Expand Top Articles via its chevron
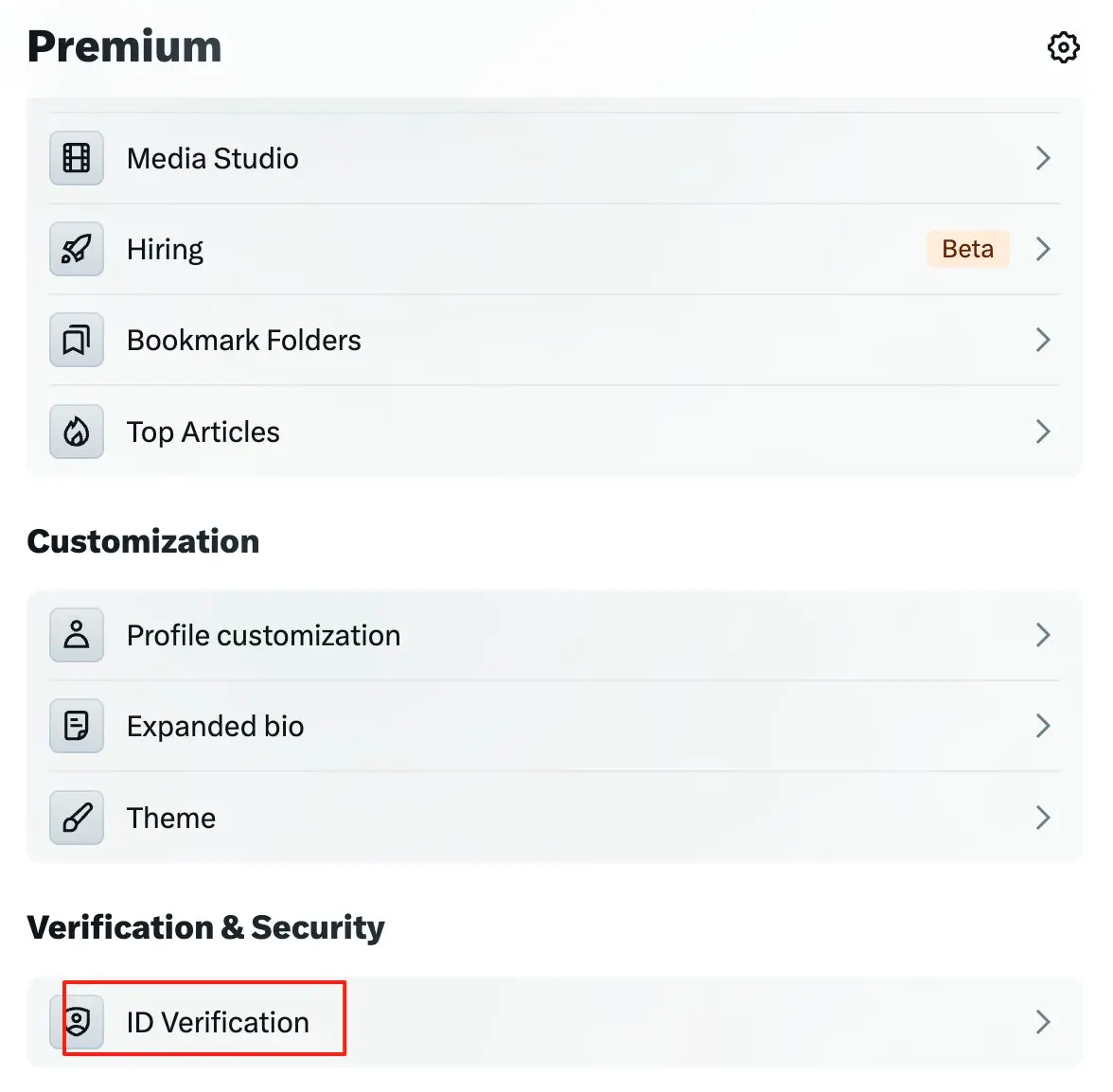1113x1092 pixels. point(1043,432)
